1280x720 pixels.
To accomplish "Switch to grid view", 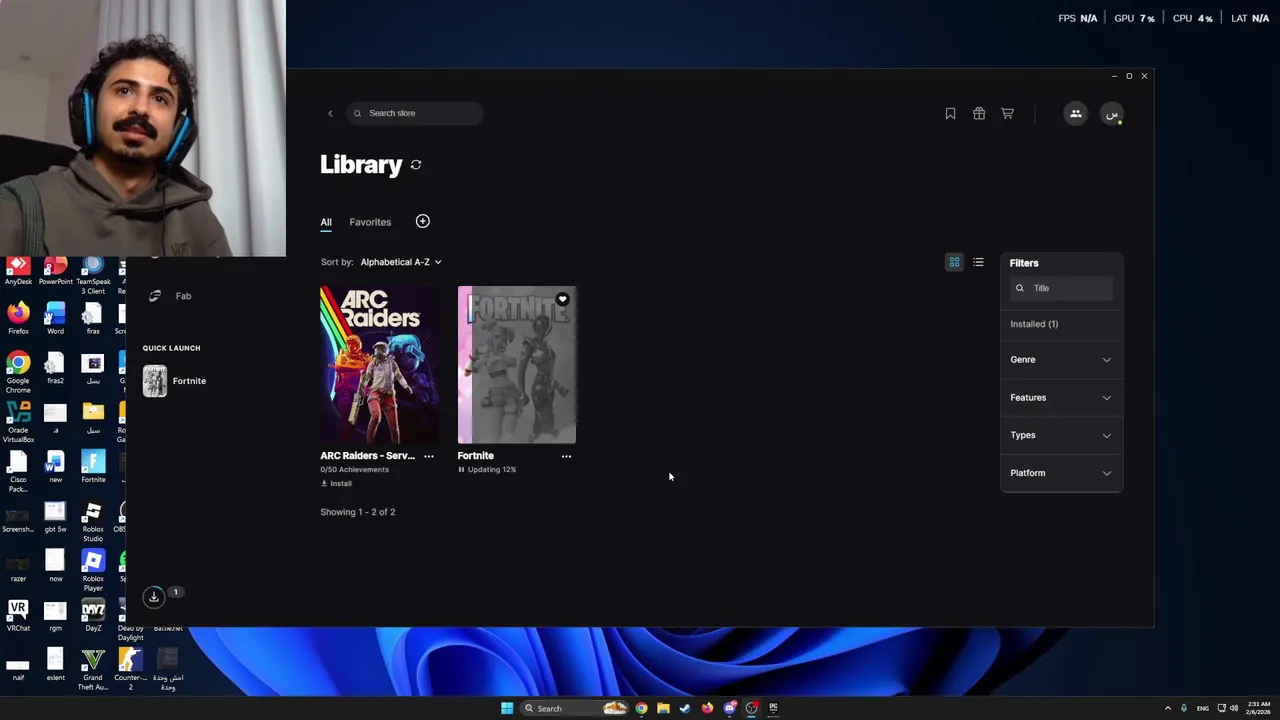I will pos(954,262).
